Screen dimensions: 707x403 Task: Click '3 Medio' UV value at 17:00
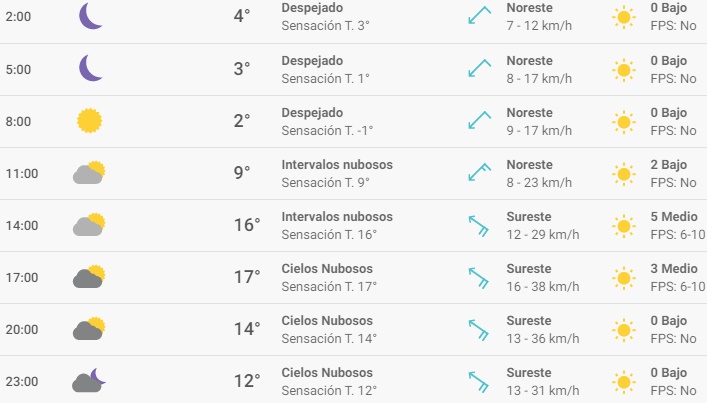click(674, 269)
